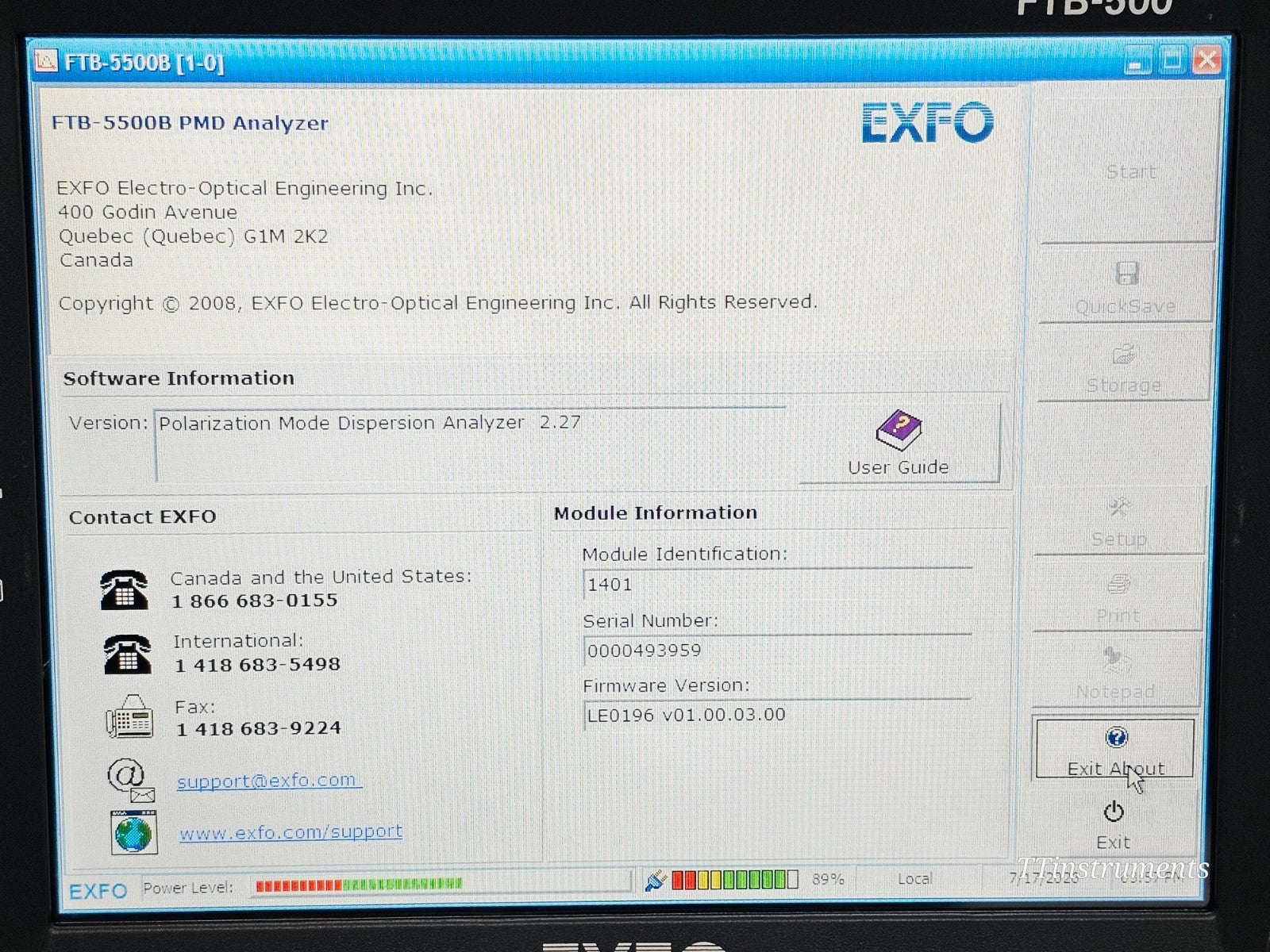Click the power plug status icon
Image resolution: width=1270 pixels, height=952 pixels.
coord(656,880)
